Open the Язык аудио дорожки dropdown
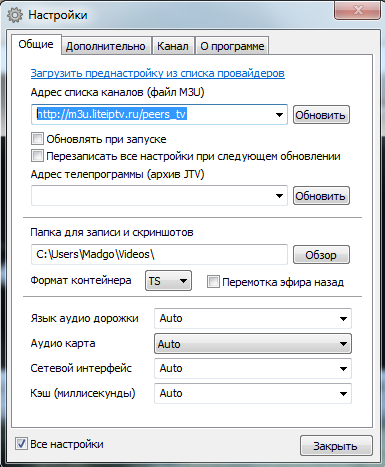The height and width of the screenshot is (467, 385). click(253, 318)
